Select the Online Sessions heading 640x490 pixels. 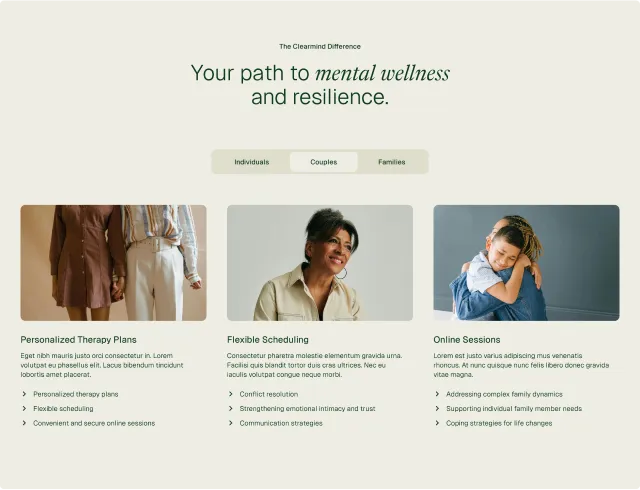467,340
